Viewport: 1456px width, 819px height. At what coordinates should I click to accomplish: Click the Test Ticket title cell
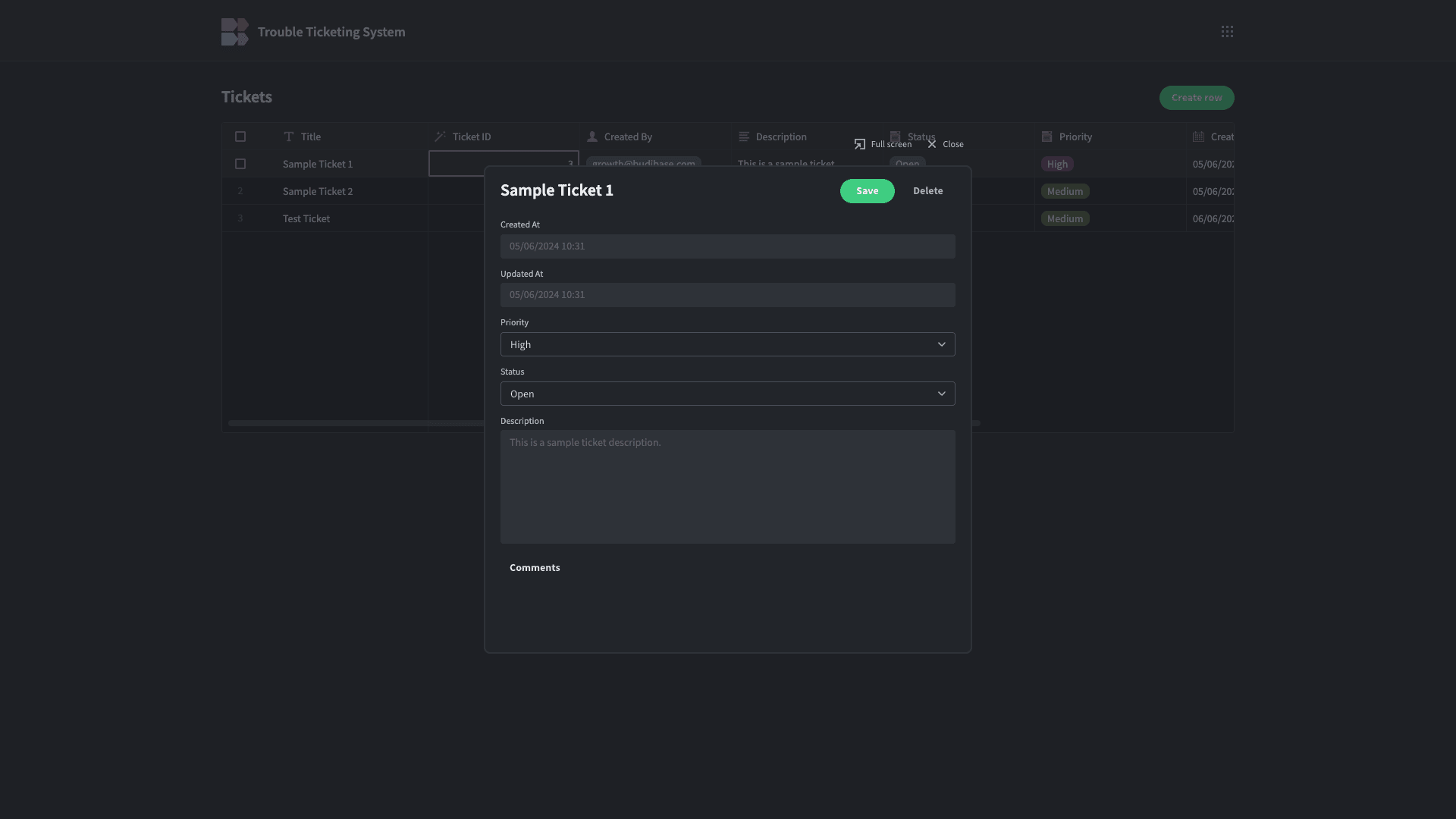tap(352, 218)
